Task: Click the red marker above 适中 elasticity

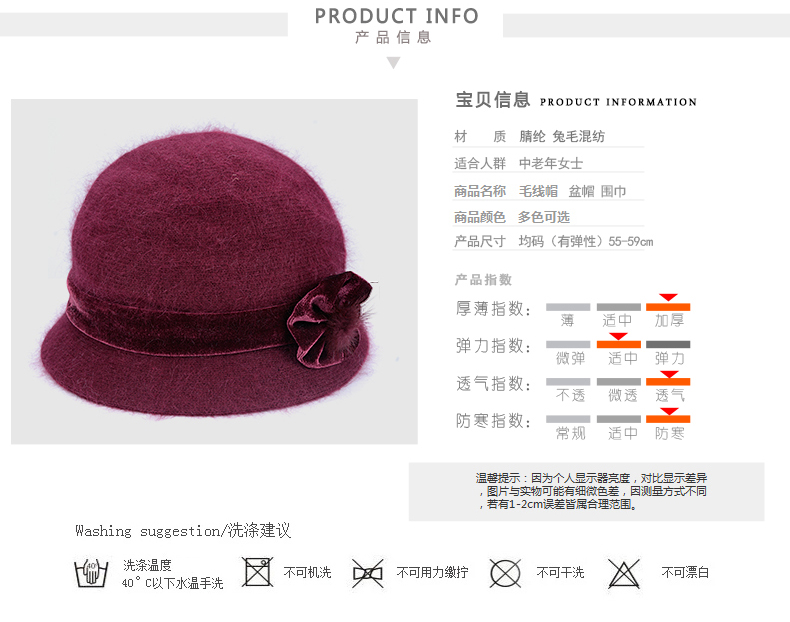Action: (x=618, y=336)
